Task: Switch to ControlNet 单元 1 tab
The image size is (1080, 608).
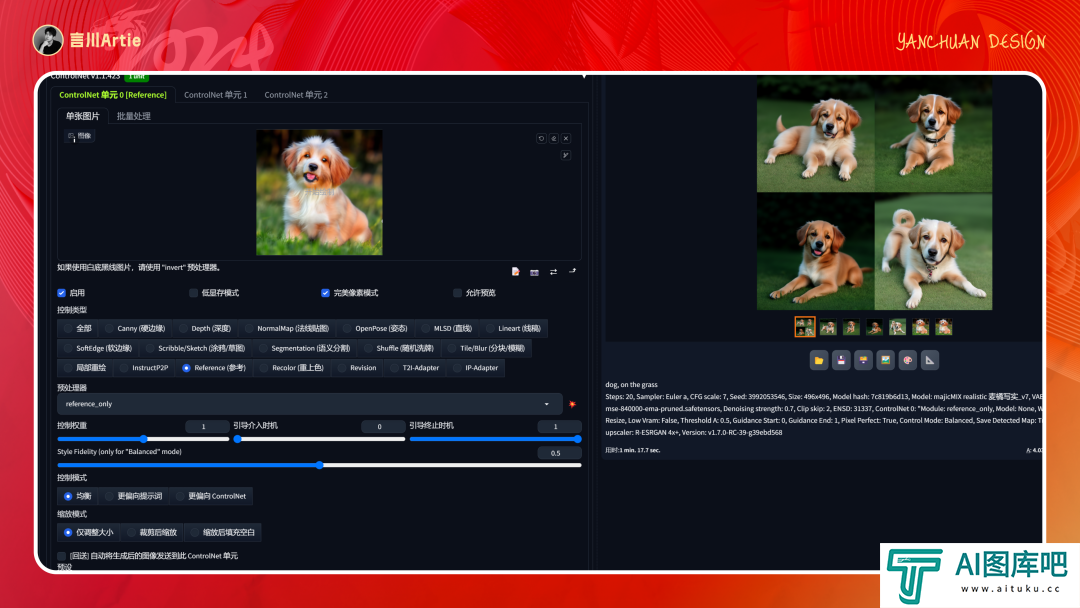Action: point(216,95)
